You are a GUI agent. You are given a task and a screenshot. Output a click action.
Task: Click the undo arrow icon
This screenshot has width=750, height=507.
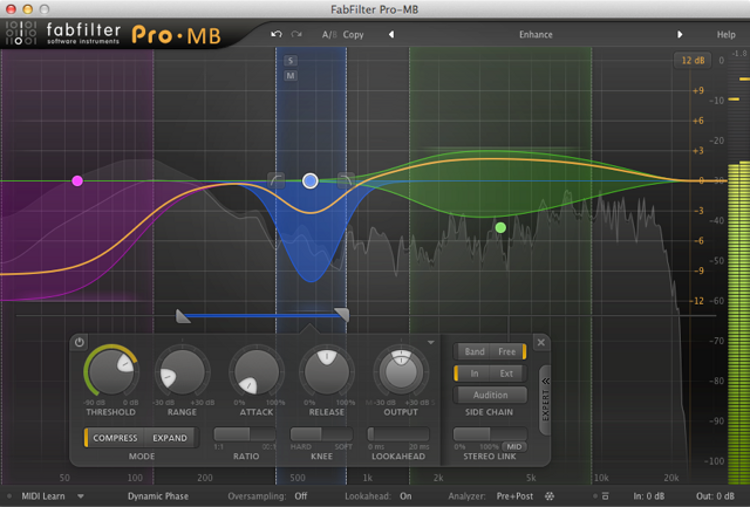[x=276, y=34]
